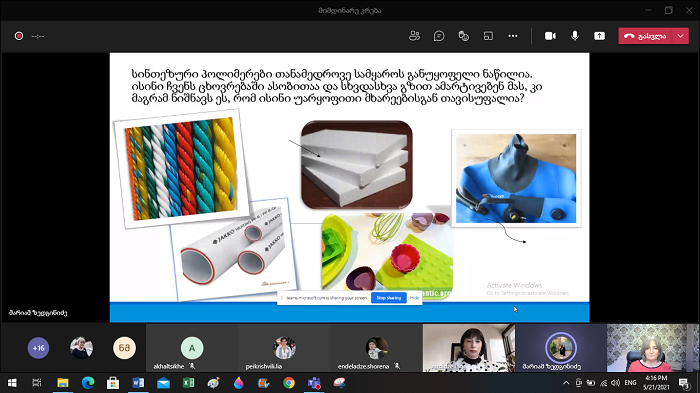
Task: Select the akhaltsikhe participant tile
Action: [x=192, y=348]
